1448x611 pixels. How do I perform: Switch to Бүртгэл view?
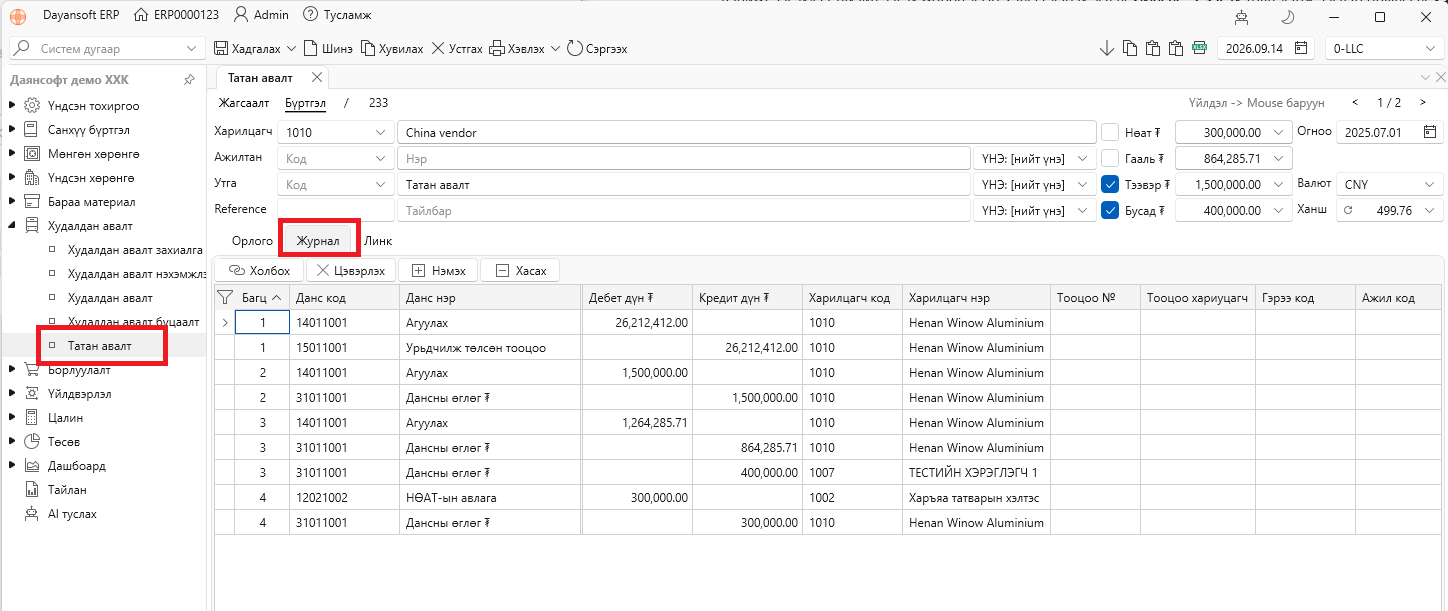pos(305,102)
